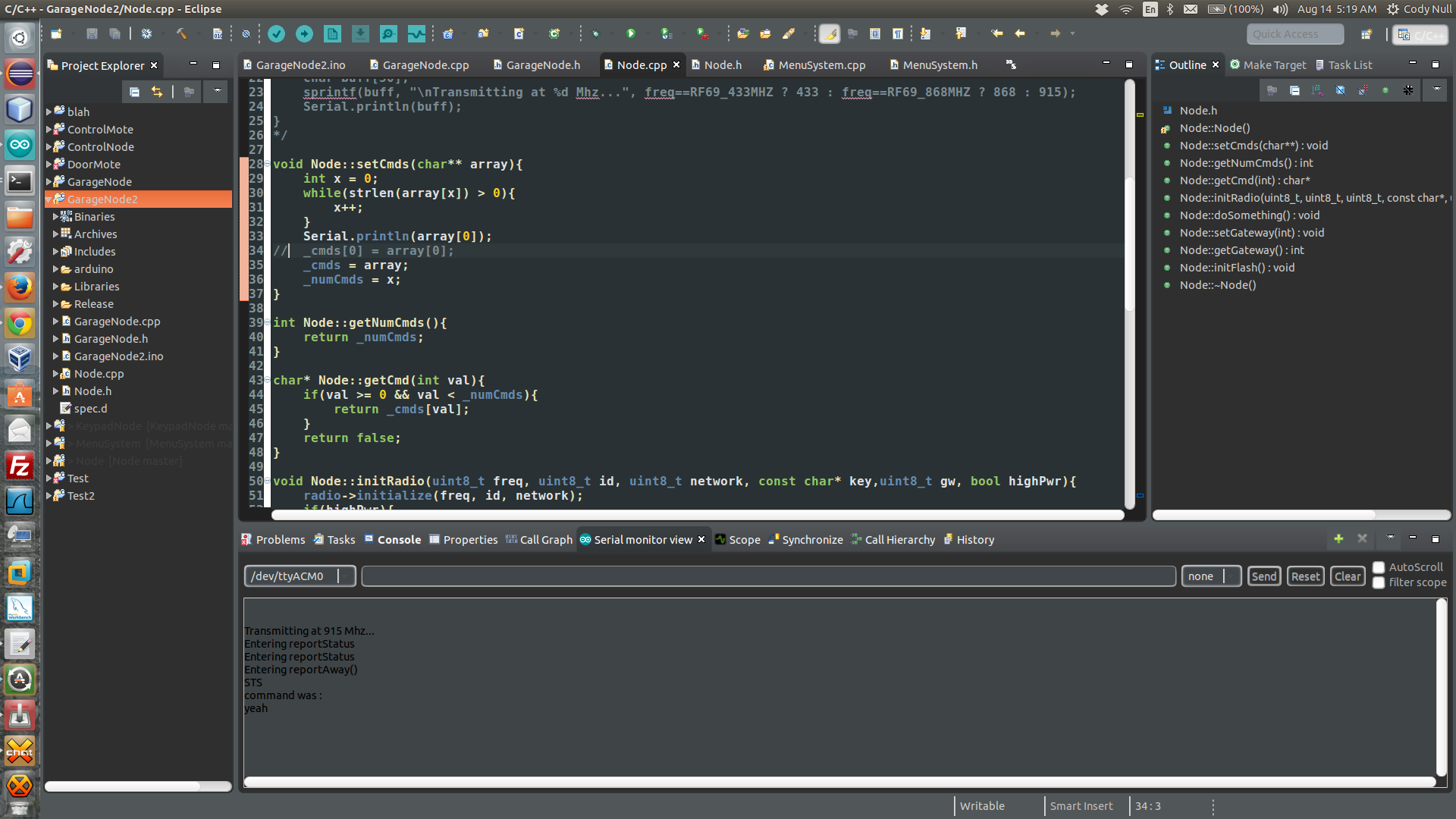Click the green Run button icon

pos(631,34)
